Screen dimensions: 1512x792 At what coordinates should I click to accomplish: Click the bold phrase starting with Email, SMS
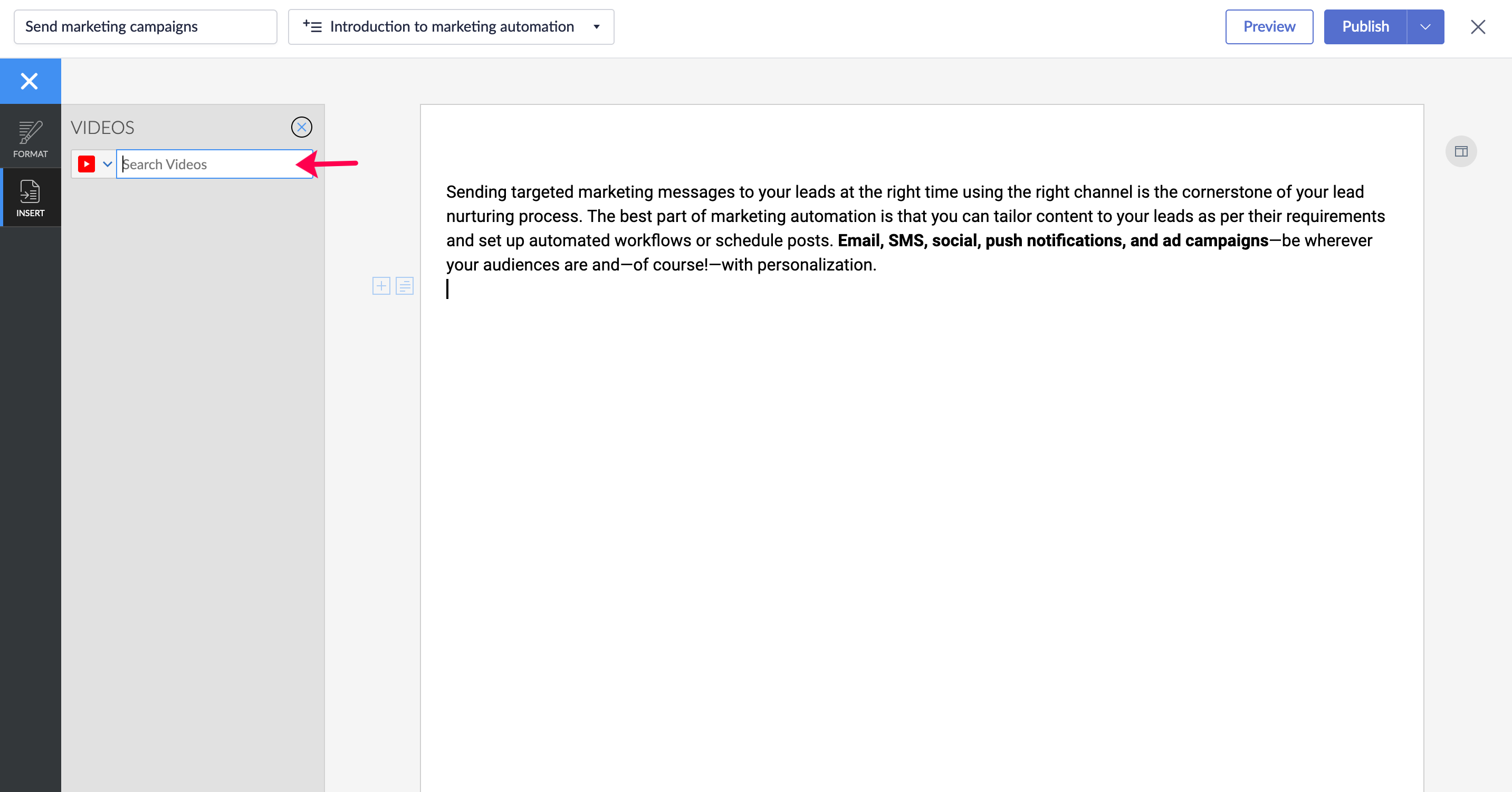[x=1052, y=240]
